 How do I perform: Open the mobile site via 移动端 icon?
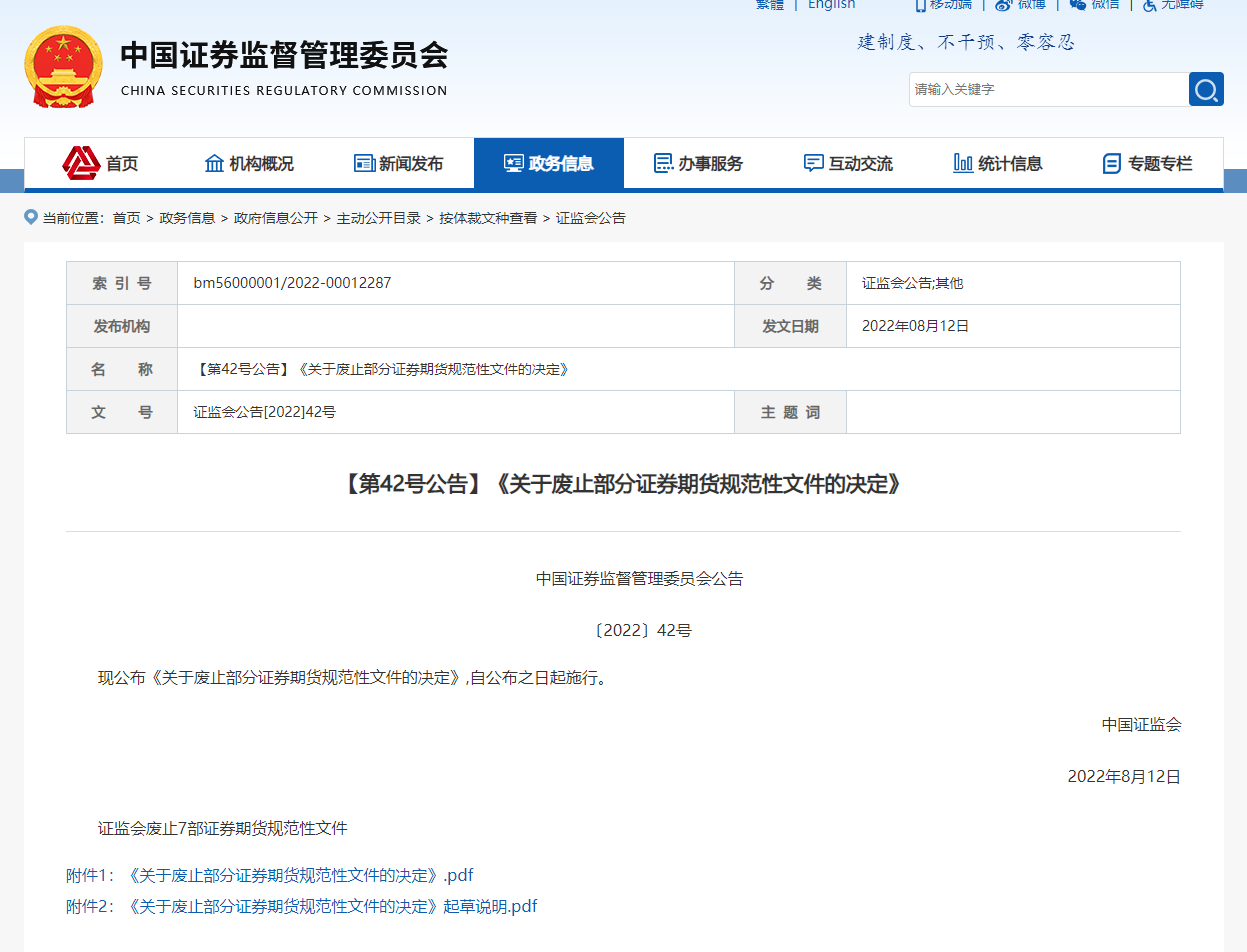[921, 5]
